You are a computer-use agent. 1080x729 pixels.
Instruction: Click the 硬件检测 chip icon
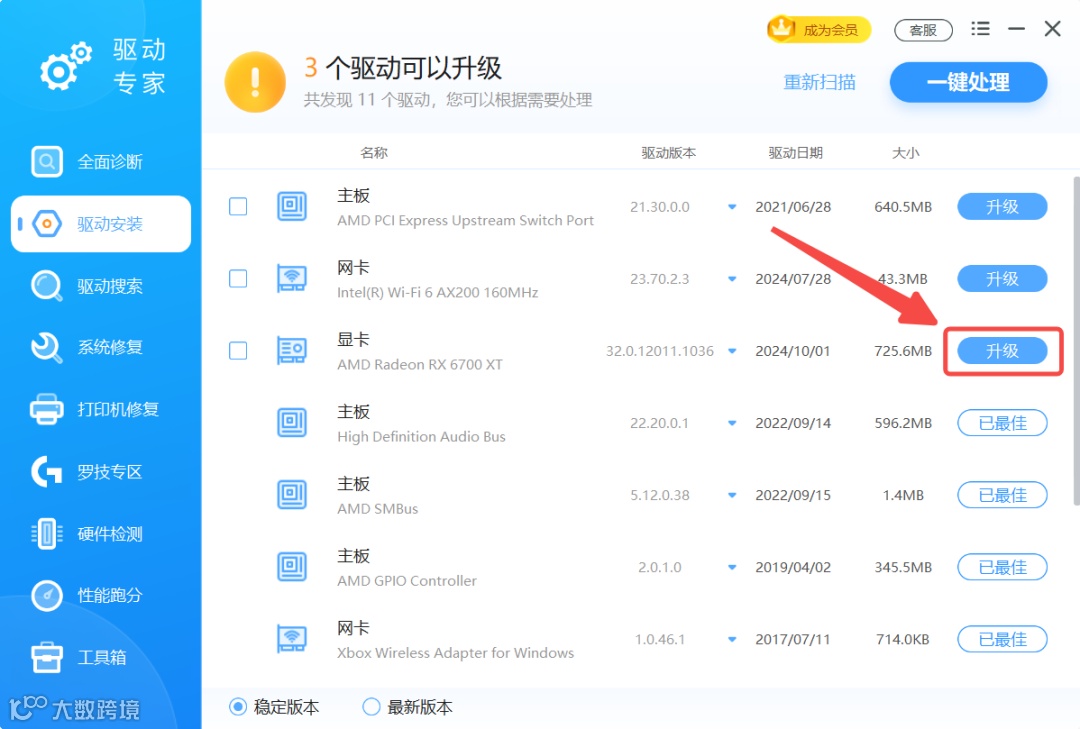point(47,533)
